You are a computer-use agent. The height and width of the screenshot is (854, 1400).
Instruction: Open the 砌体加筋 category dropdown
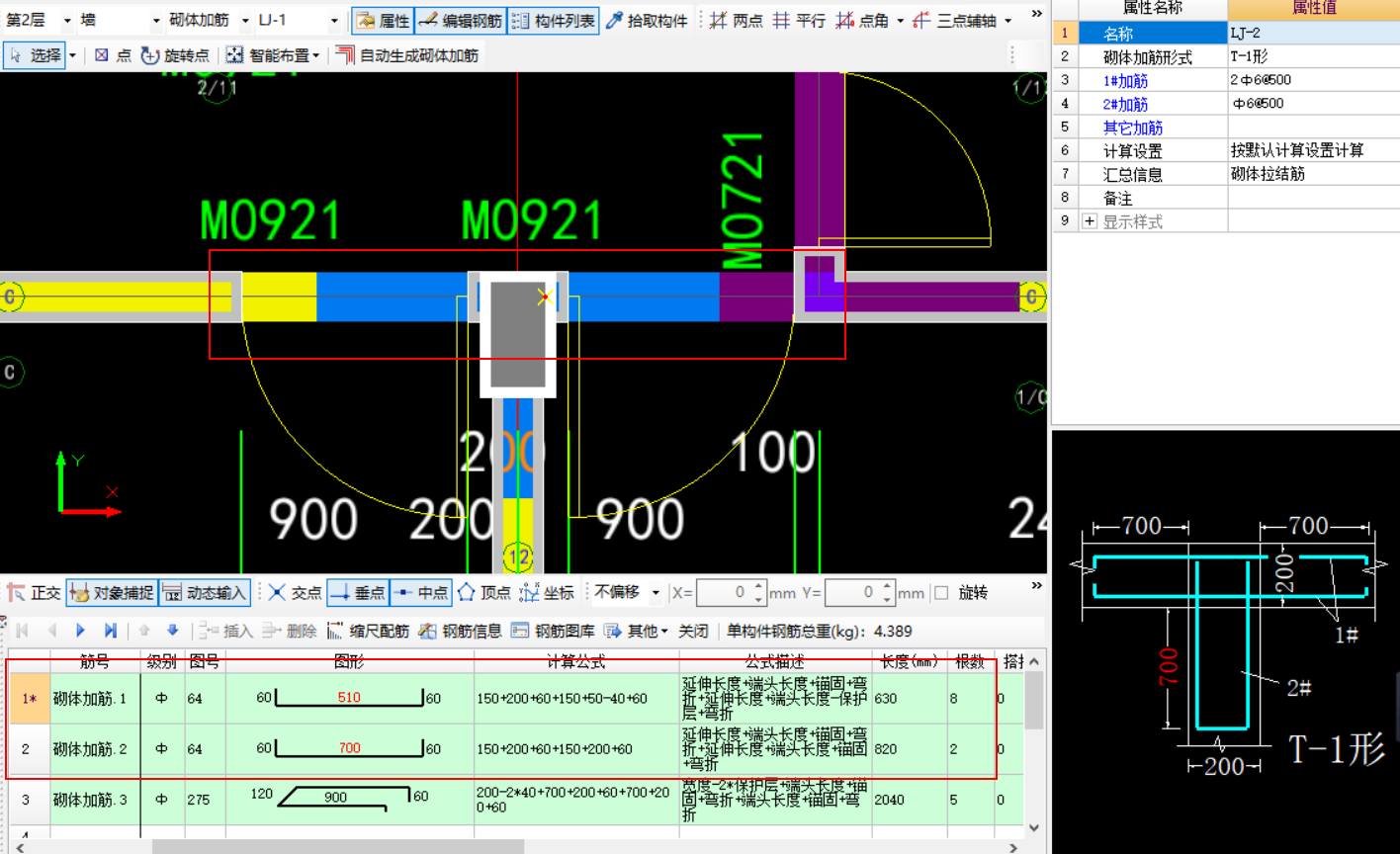click(x=245, y=21)
